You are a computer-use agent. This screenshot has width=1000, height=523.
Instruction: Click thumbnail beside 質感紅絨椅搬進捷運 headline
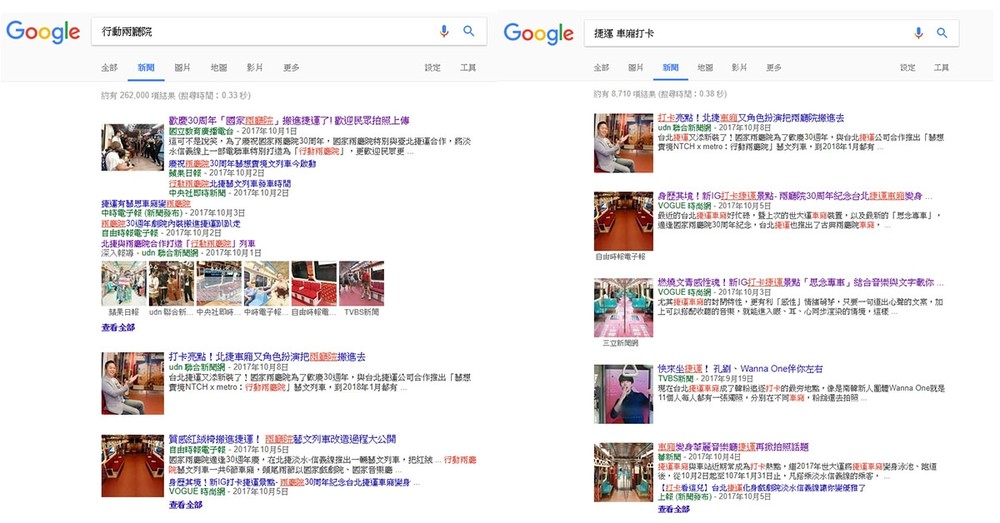133,466
